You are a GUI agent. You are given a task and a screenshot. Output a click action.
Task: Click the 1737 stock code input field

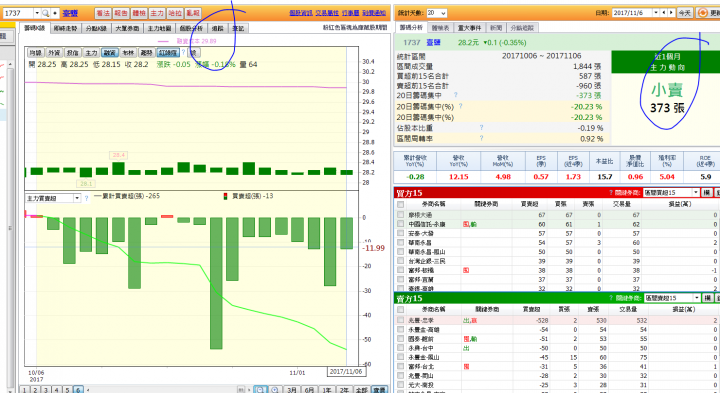point(18,13)
